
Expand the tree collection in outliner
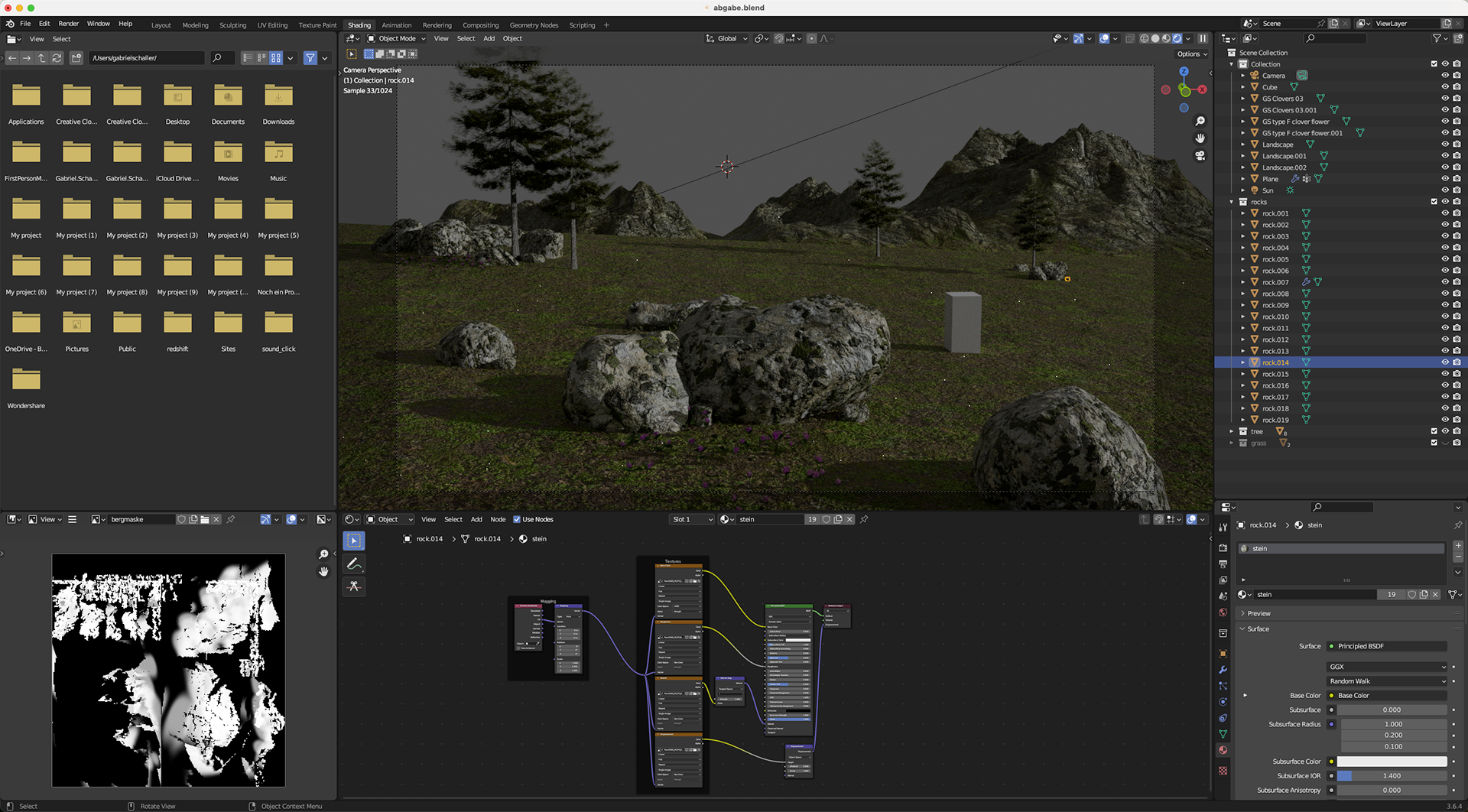pos(1232,431)
